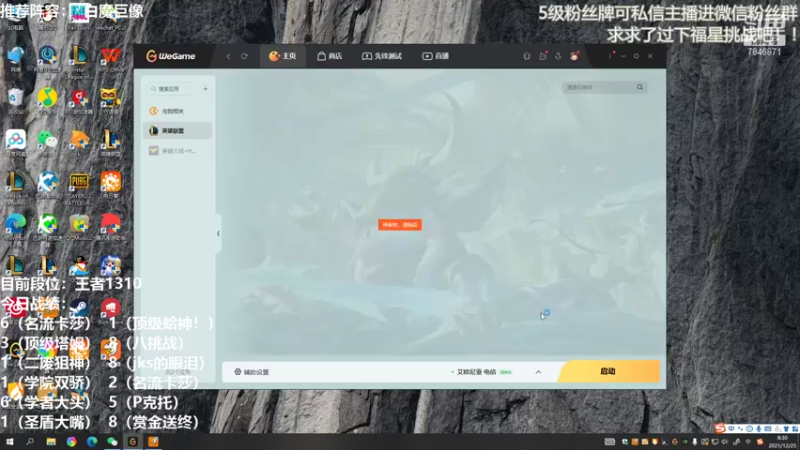Open PUBG Battlegrounds desktop shortcut
This screenshot has height=450, width=800.
[79, 188]
